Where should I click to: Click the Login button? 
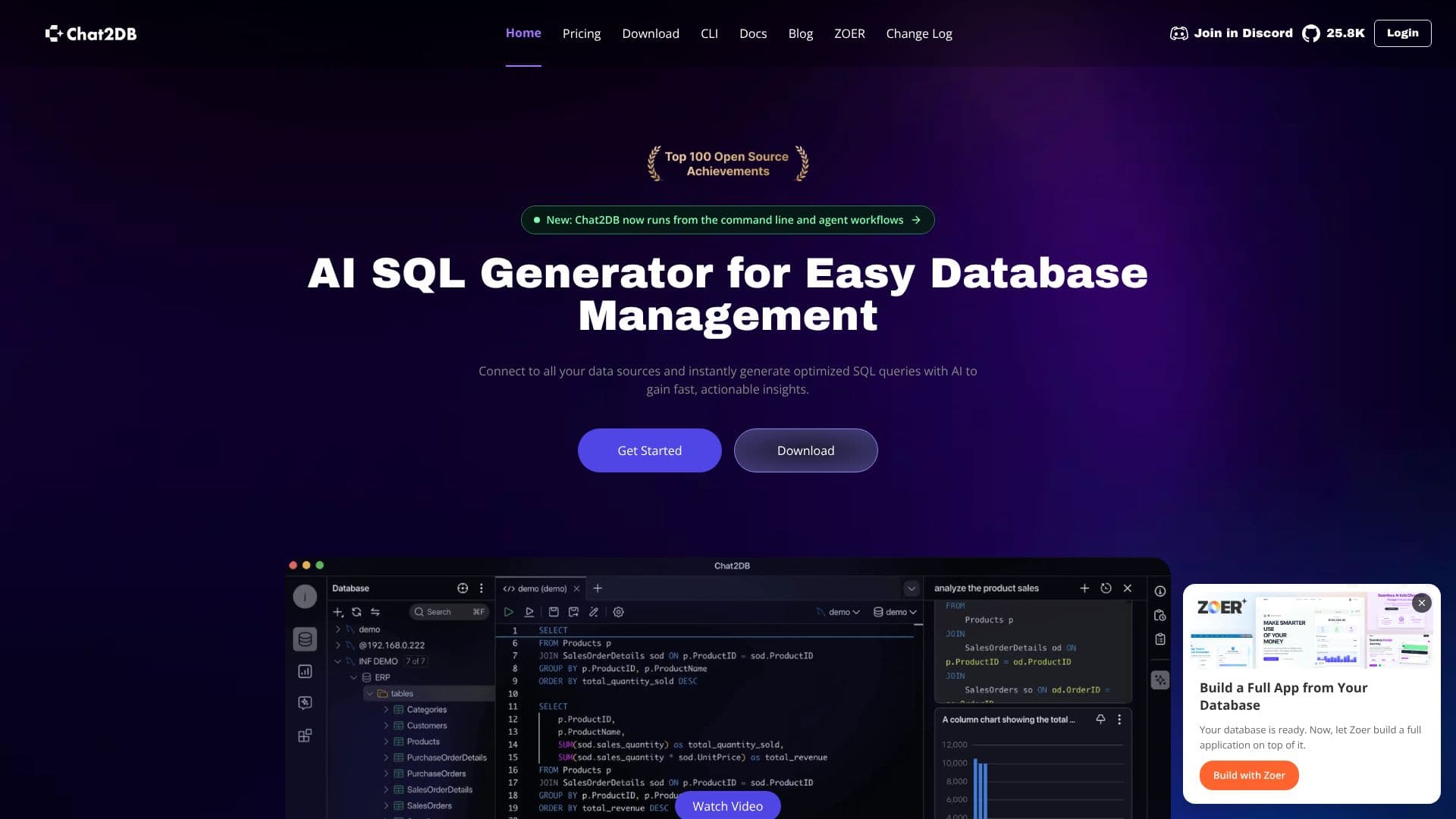coord(1402,33)
